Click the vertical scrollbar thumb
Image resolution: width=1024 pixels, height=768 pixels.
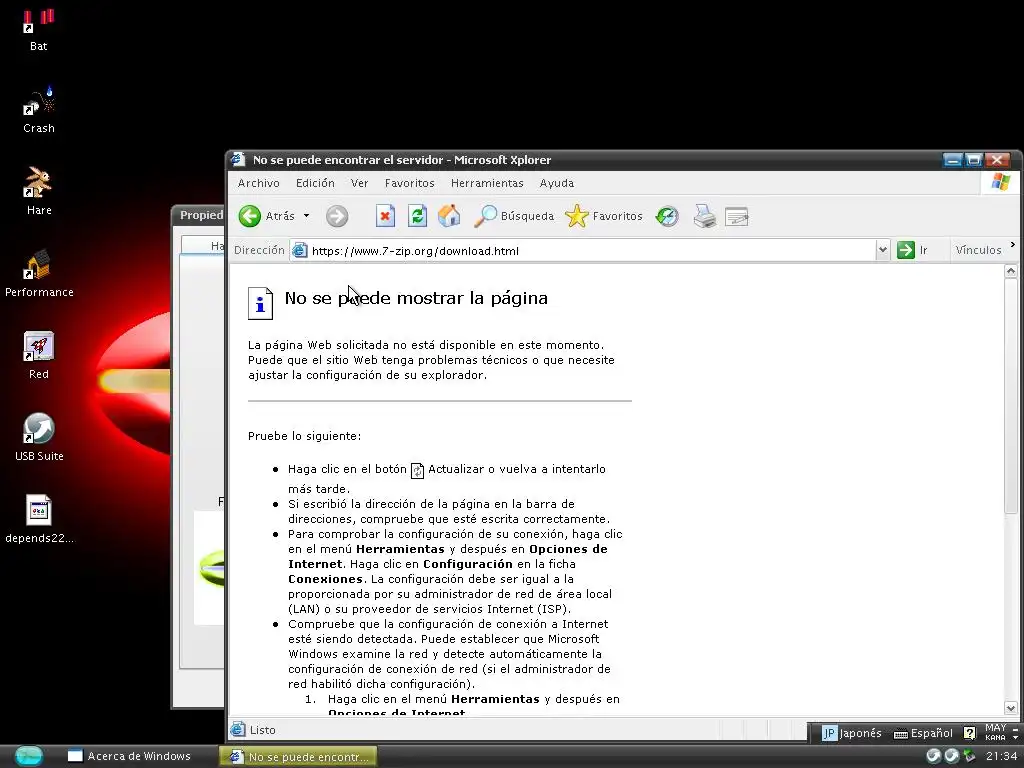(x=1011, y=396)
